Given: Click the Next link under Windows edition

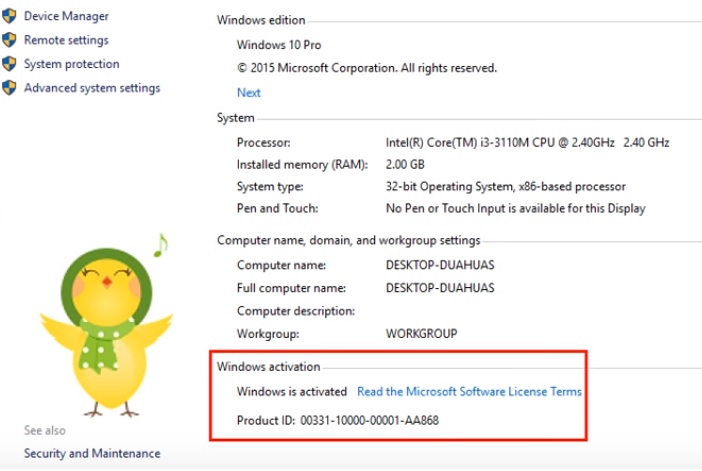Looking at the screenshot, I should (x=249, y=93).
